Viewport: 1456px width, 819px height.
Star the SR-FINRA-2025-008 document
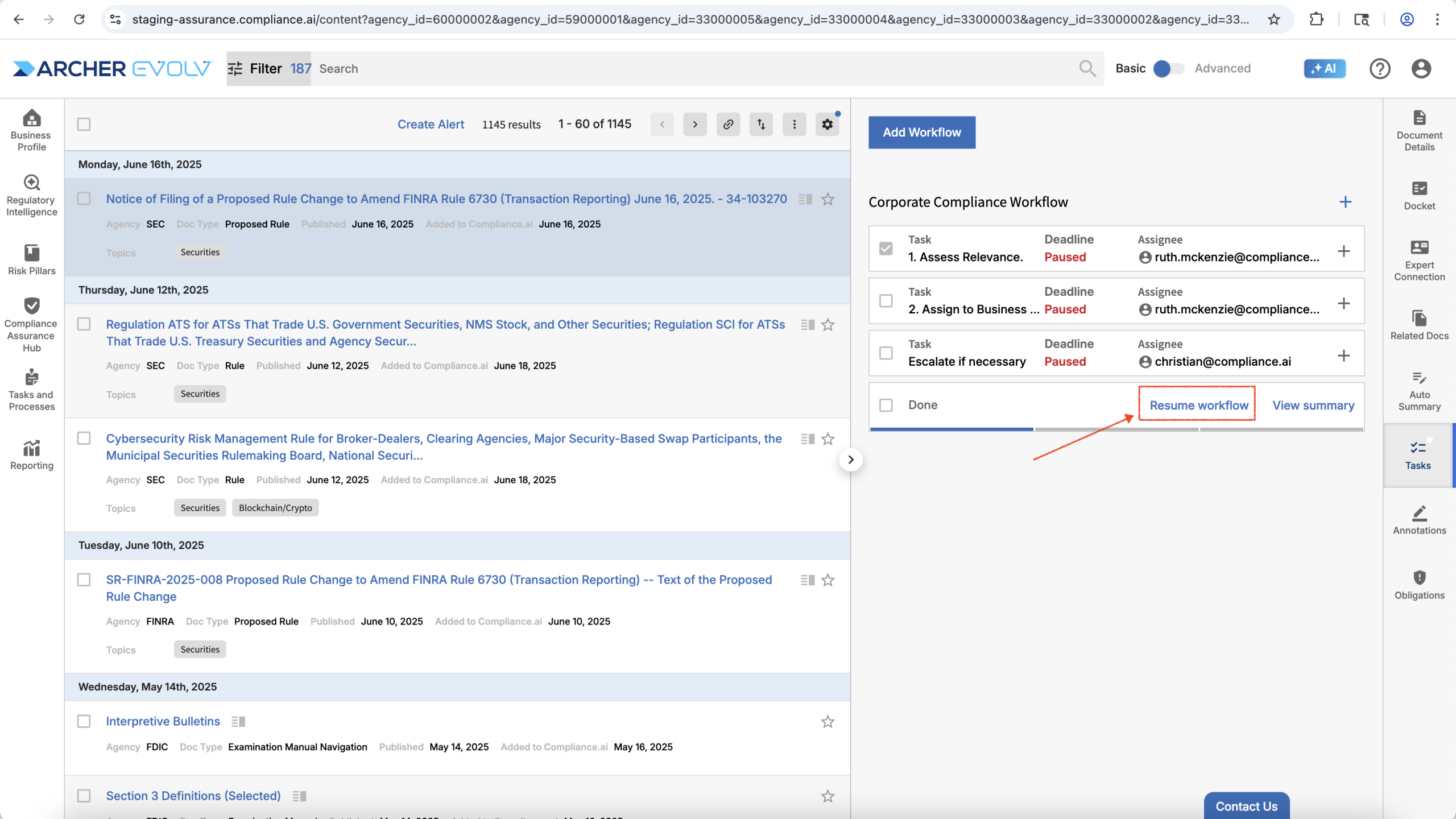coord(828,580)
